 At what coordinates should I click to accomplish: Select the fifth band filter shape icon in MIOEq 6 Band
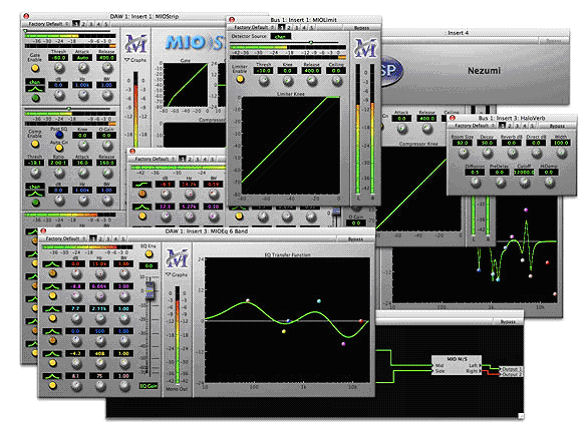click(52, 354)
